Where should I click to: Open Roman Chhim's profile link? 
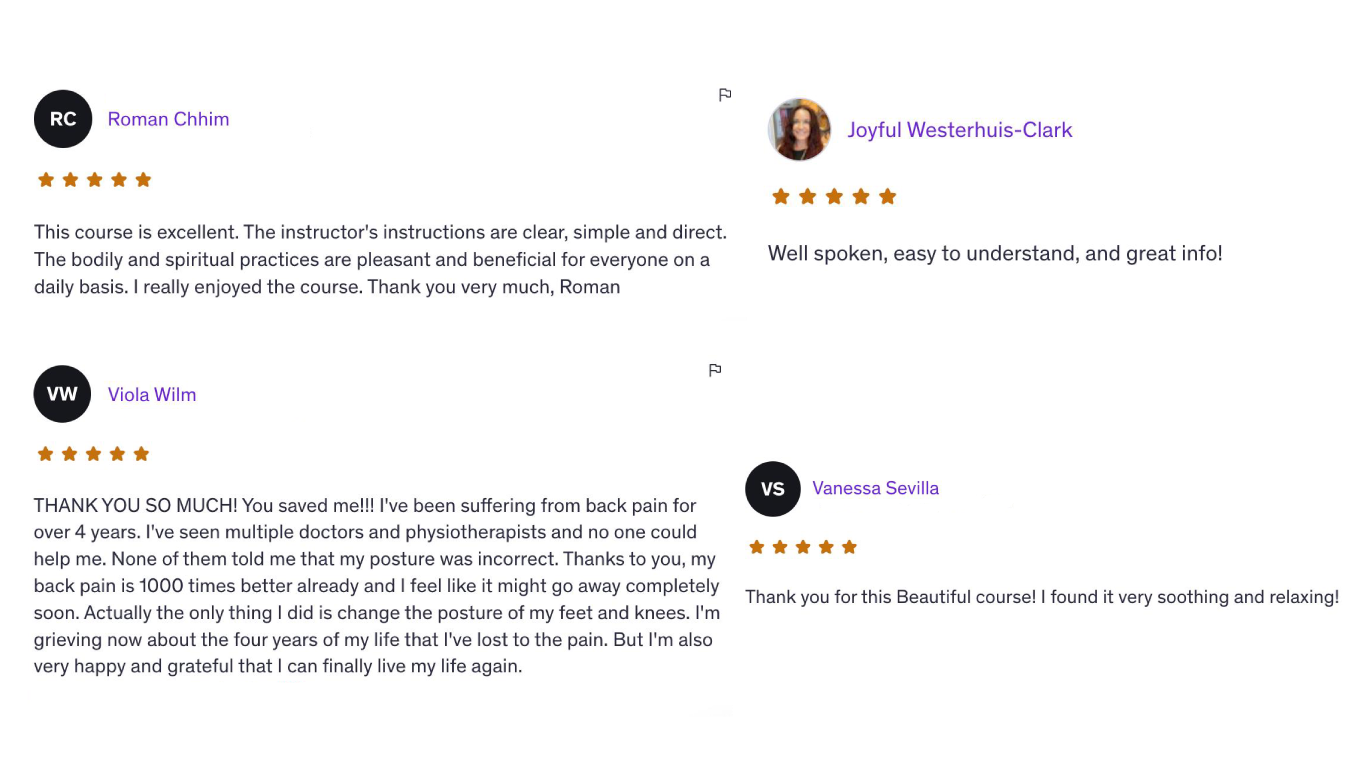(168, 119)
